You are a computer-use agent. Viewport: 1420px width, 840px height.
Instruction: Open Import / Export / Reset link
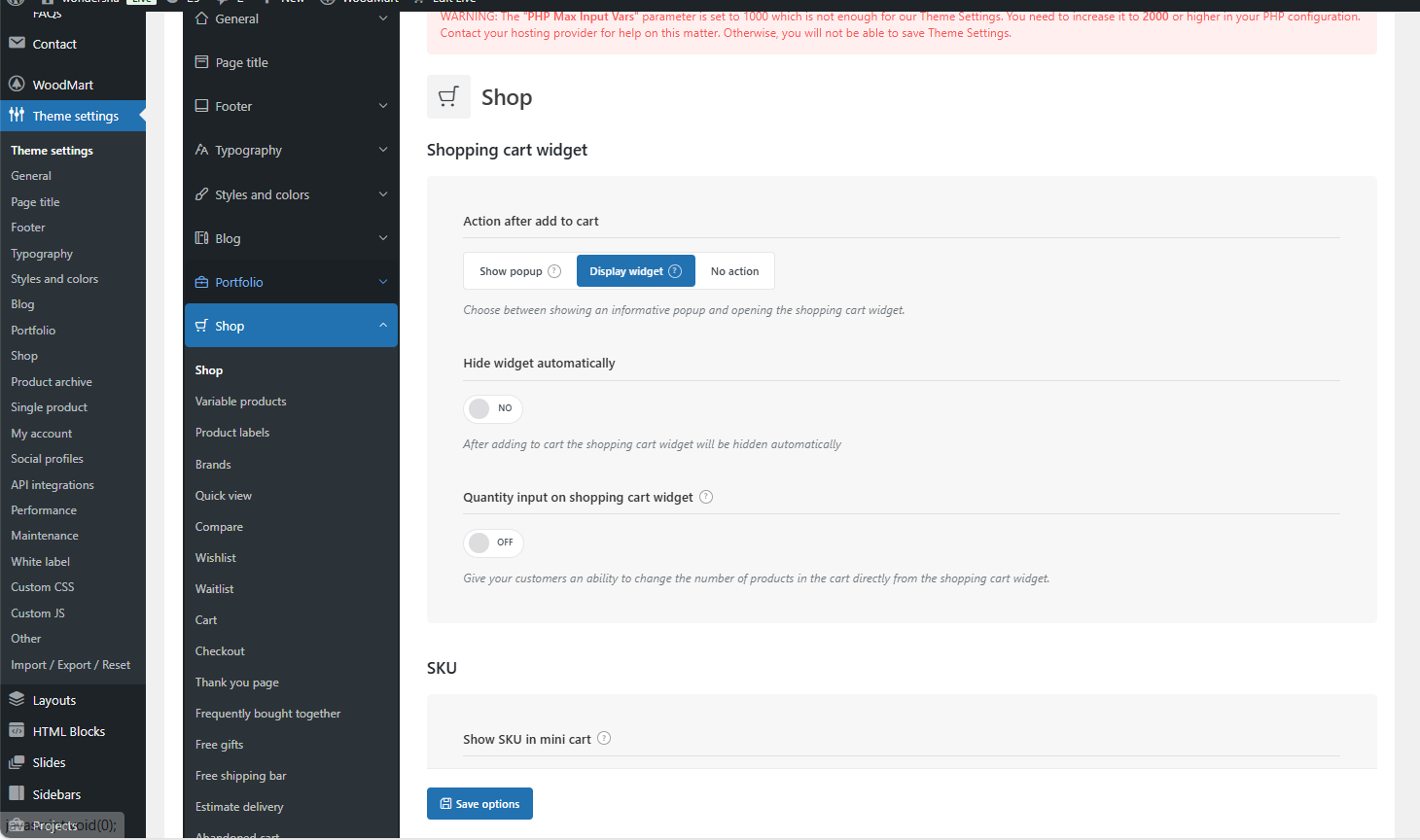(x=70, y=665)
